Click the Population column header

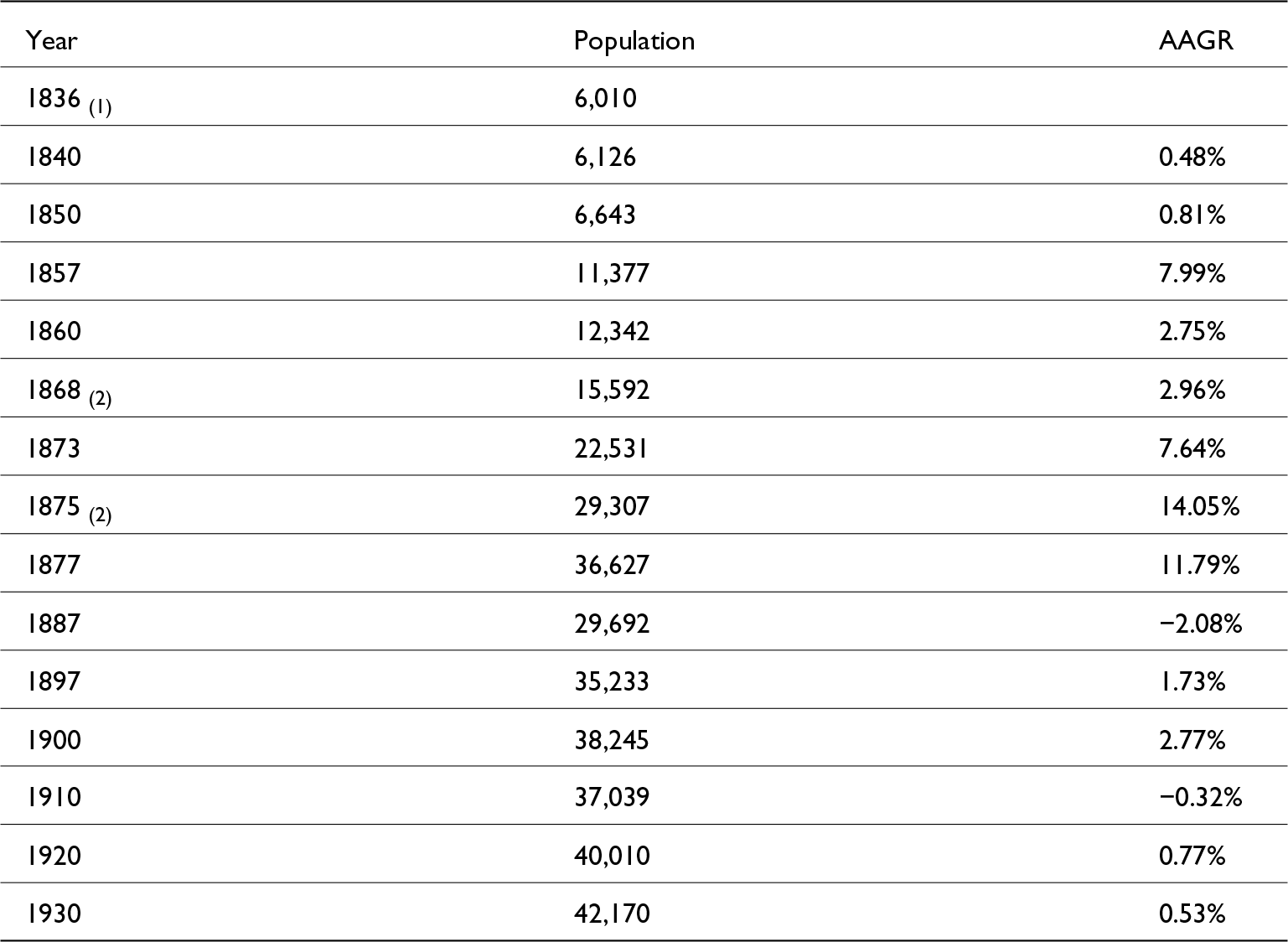[x=634, y=40]
